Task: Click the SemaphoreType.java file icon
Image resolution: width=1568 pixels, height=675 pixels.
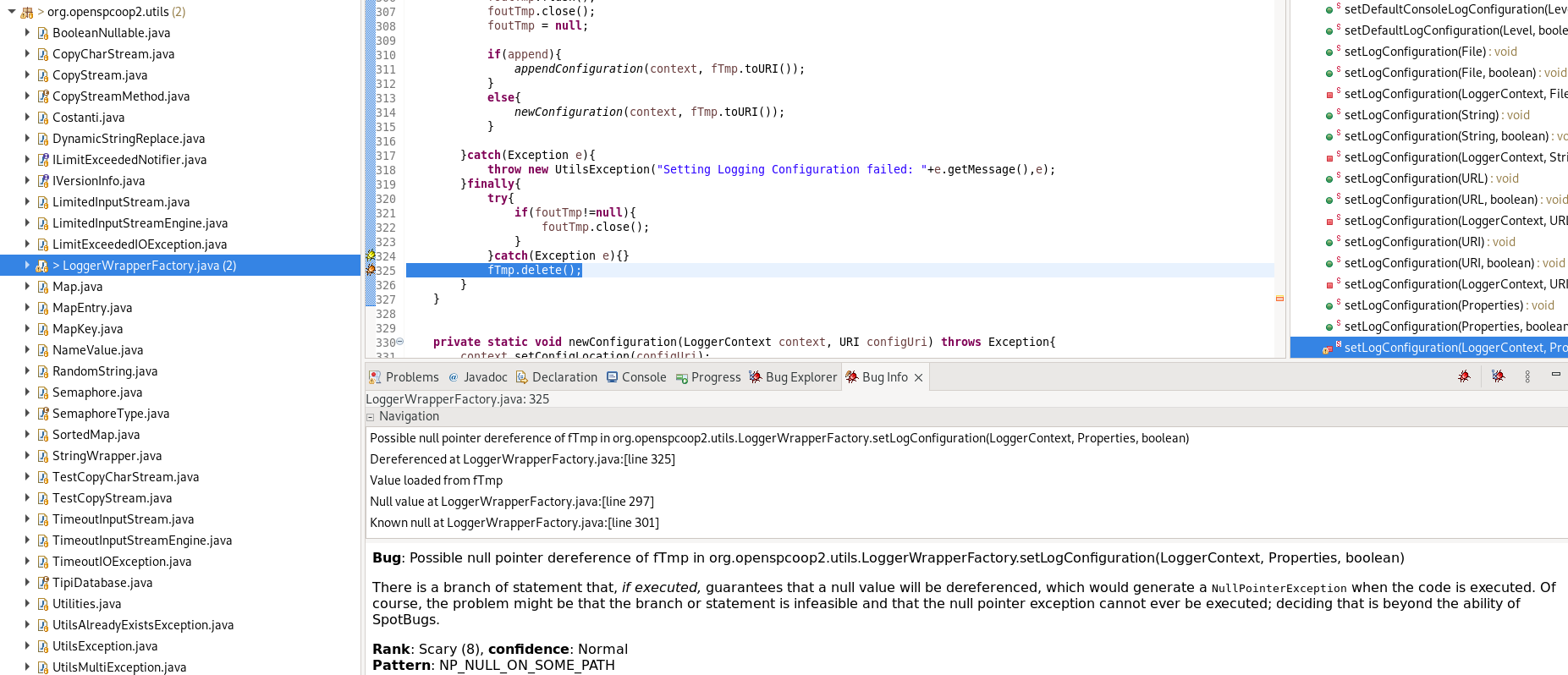Action: [x=42, y=414]
